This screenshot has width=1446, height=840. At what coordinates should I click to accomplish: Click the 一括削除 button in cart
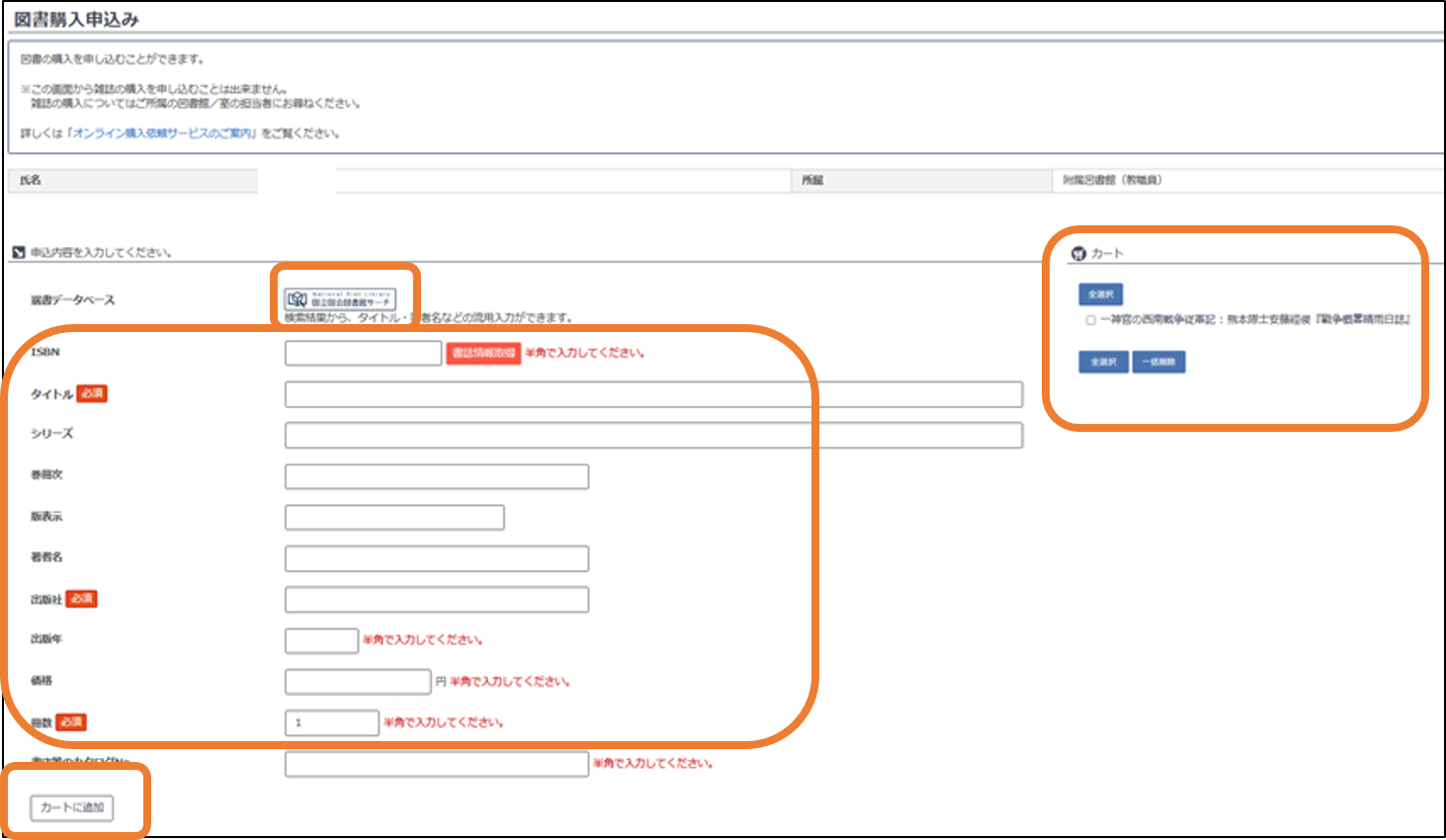coord(1158,362)
